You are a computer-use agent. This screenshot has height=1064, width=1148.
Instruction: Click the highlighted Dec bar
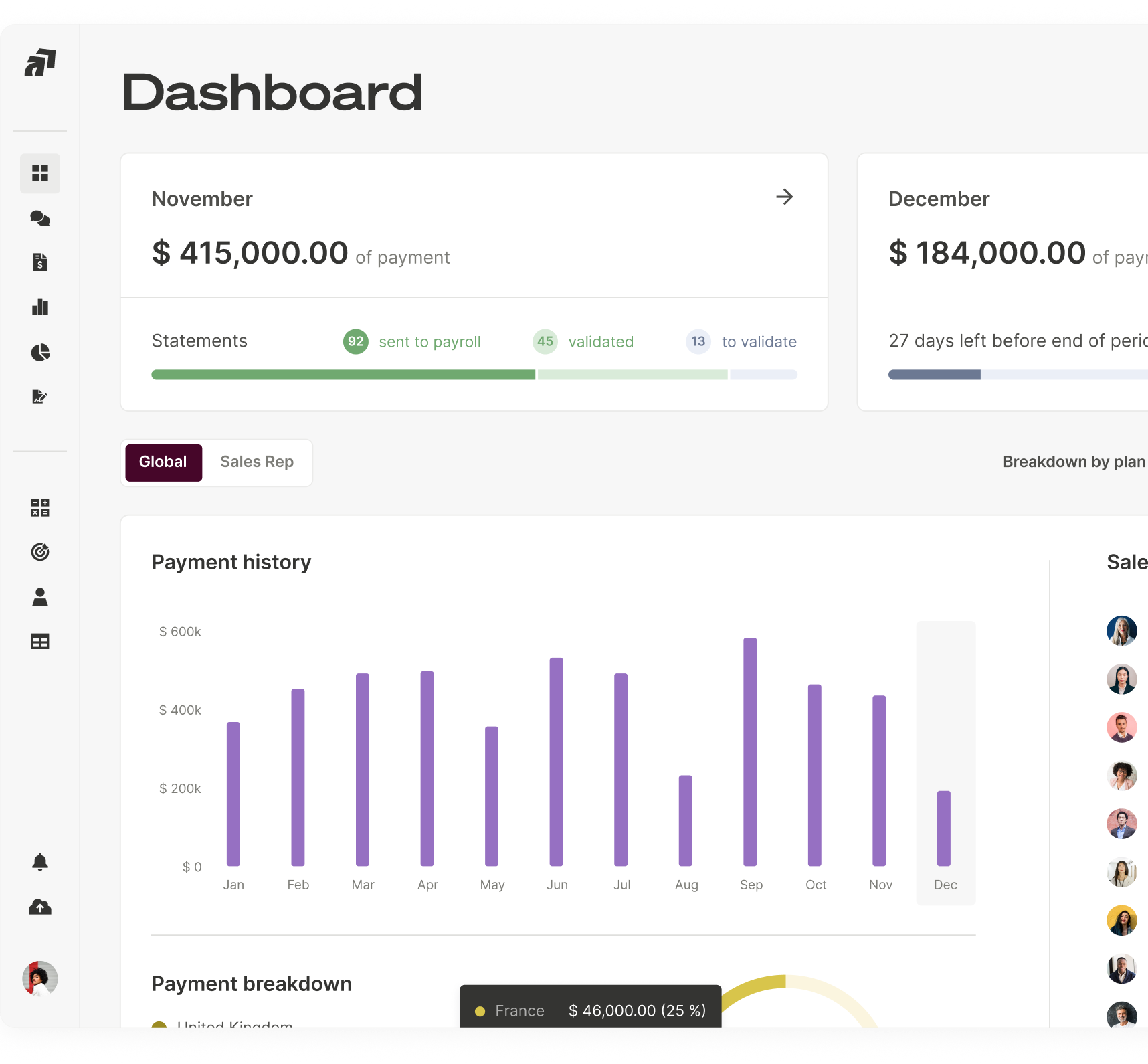pyautogui.click(x=944, y=828)
